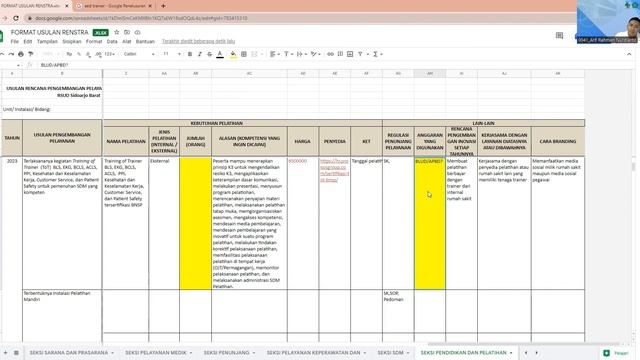Reload the page in the browser
The width and height of the screenshot is (640, 360).
[x=16, y=18]
